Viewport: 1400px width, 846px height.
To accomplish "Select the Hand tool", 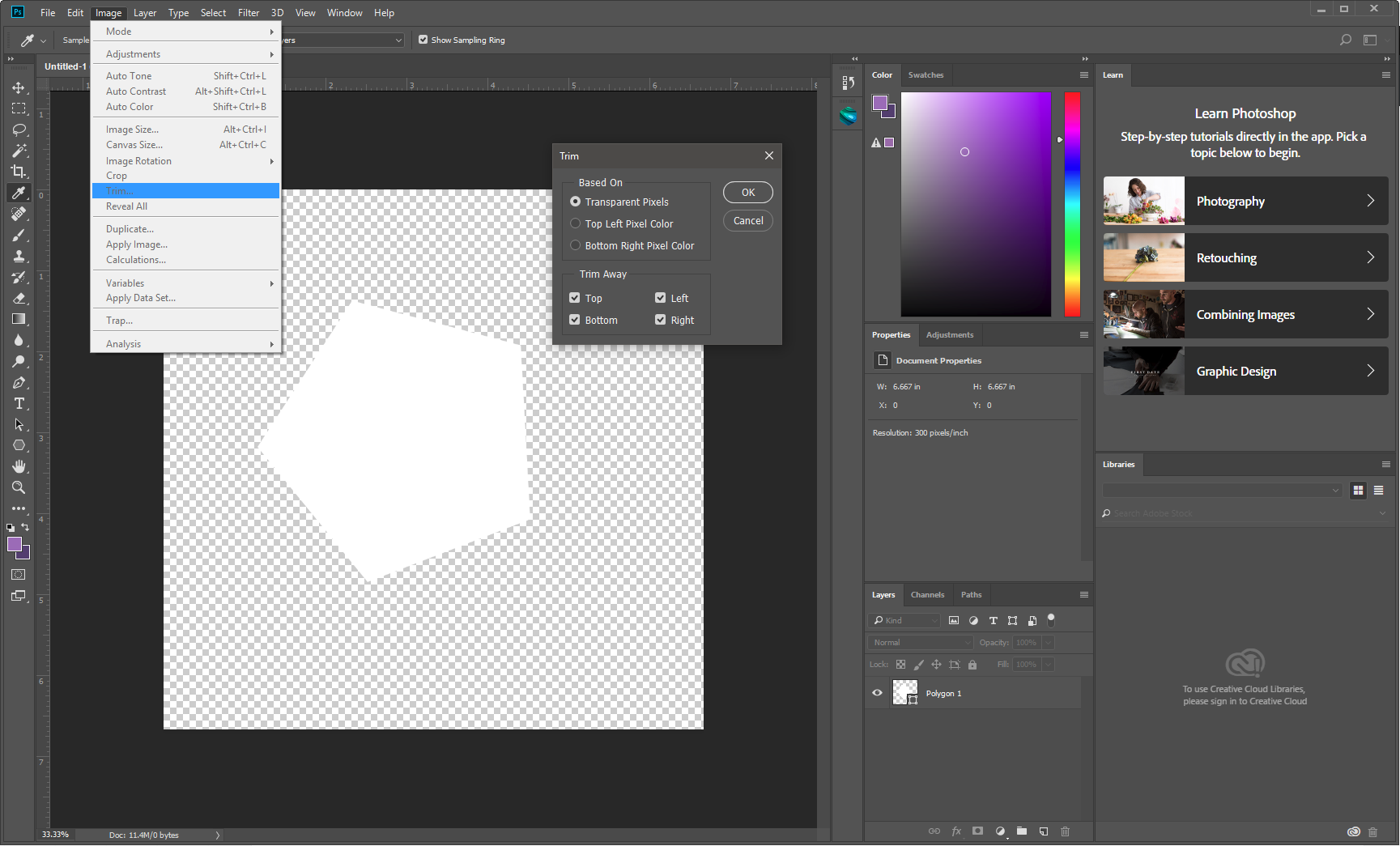I will click(x=19, y=466).
